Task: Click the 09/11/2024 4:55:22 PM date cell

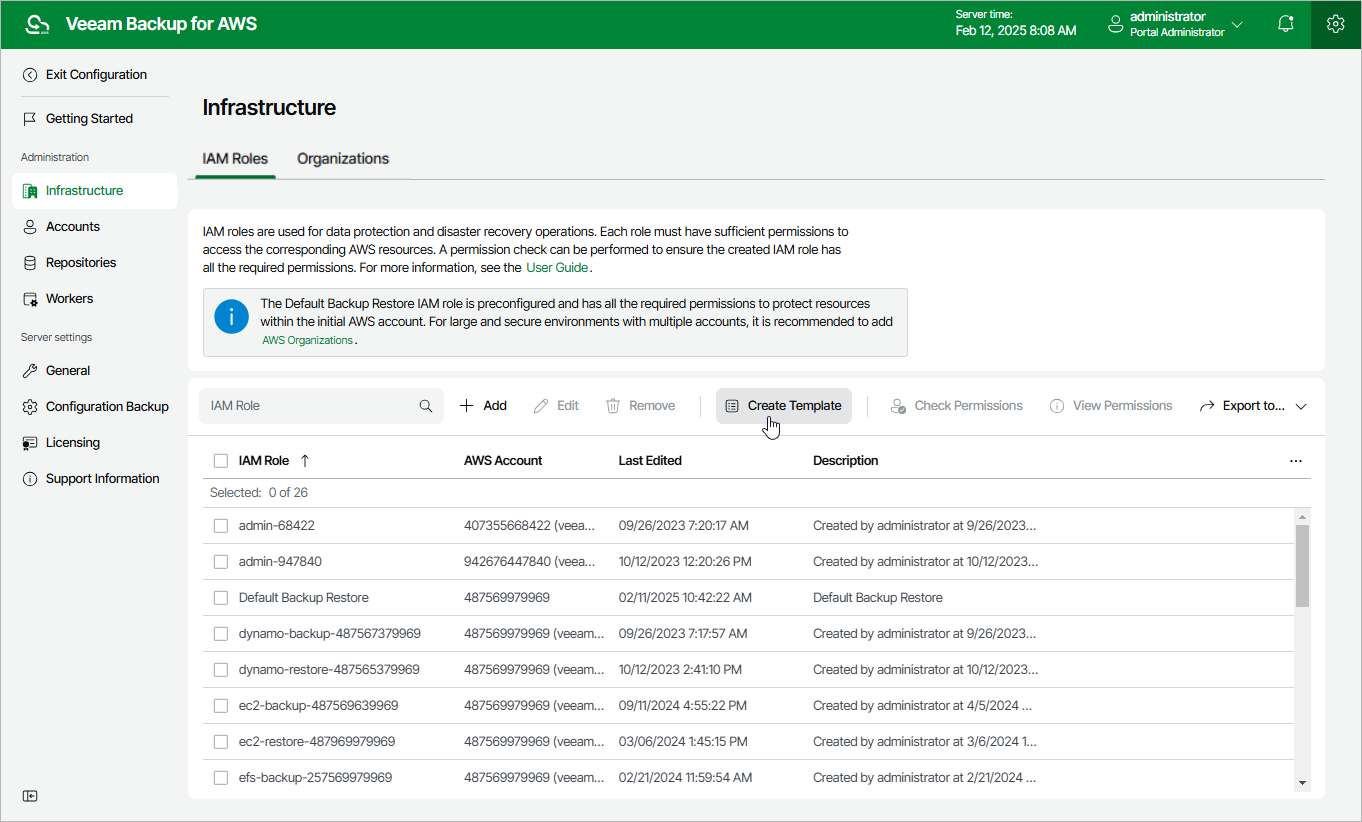Action: pyautogui.click(x=683, y=706)
